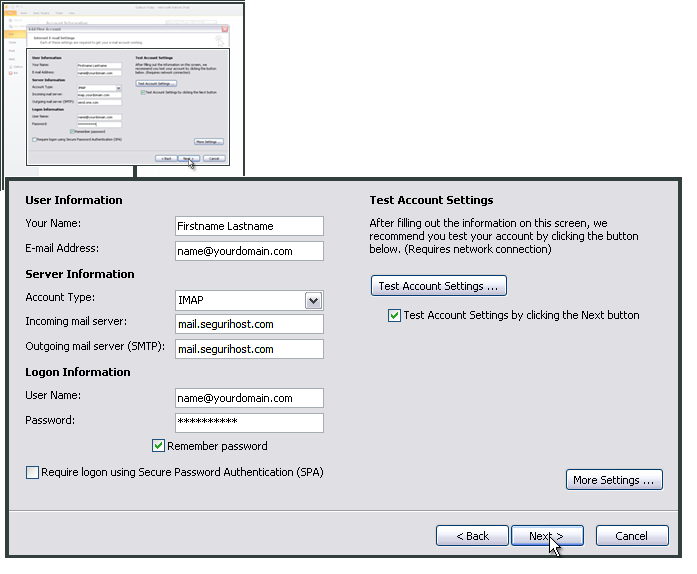Image resolution: width=697 pixels, height=574 pixels.
Task: Click the Logon User Name field in enlarged dialog
Action: pos(249,398)
